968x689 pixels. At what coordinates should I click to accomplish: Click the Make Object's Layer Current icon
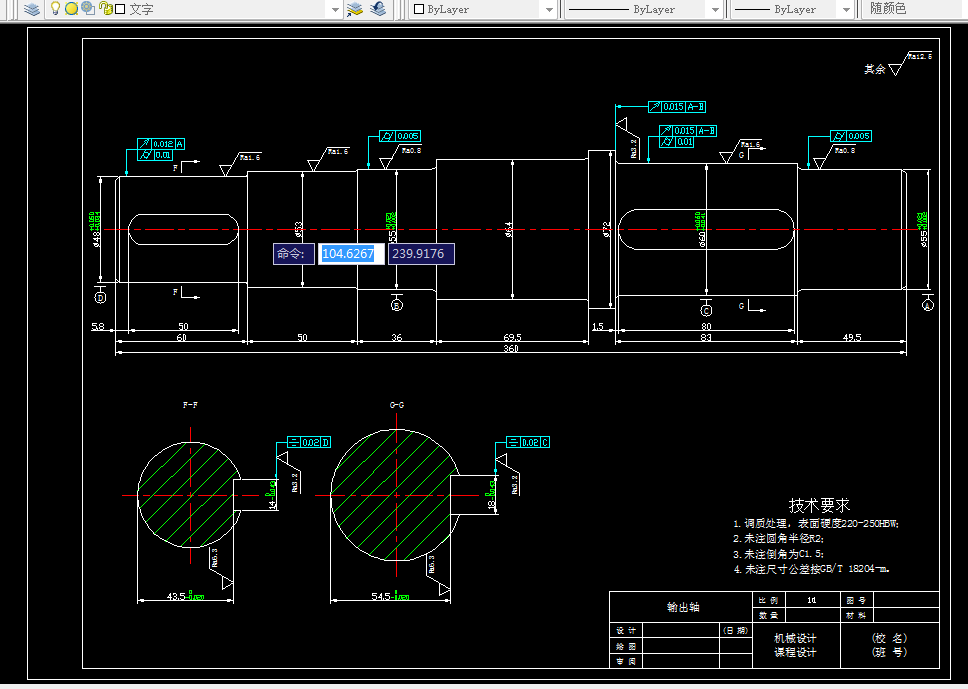tap(355, 9)
